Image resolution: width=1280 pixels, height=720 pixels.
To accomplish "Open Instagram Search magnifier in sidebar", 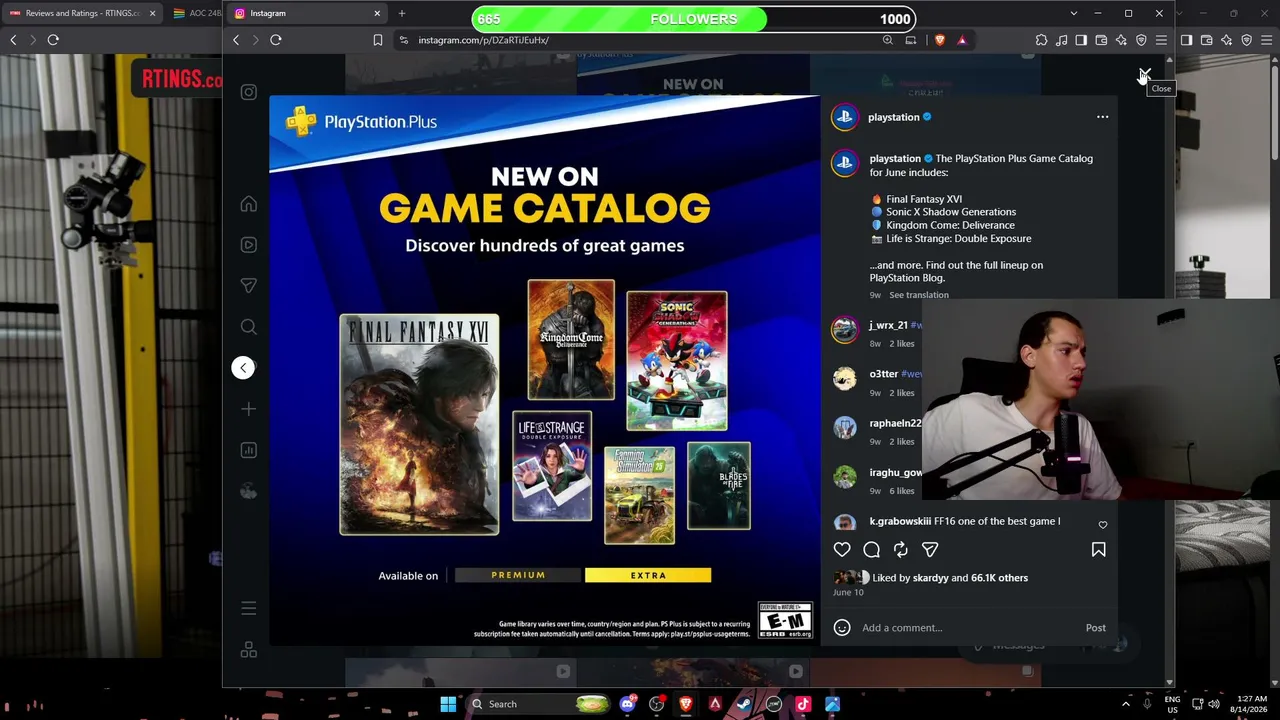I will (x=249, y=327).
